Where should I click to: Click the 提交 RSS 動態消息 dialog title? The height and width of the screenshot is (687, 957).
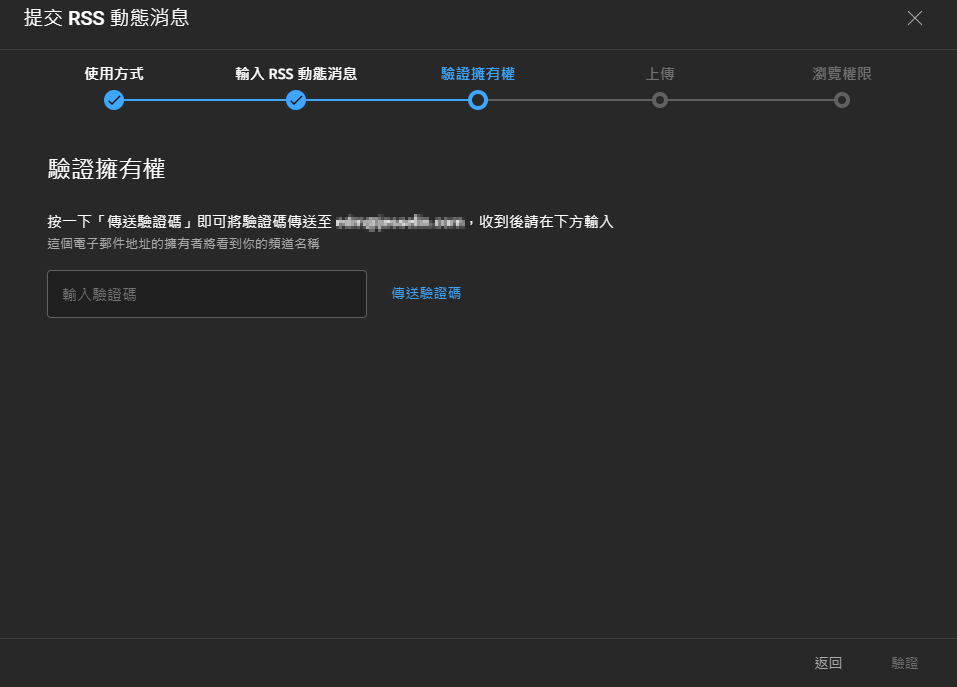pyautogui.click(x=107, y=18)
